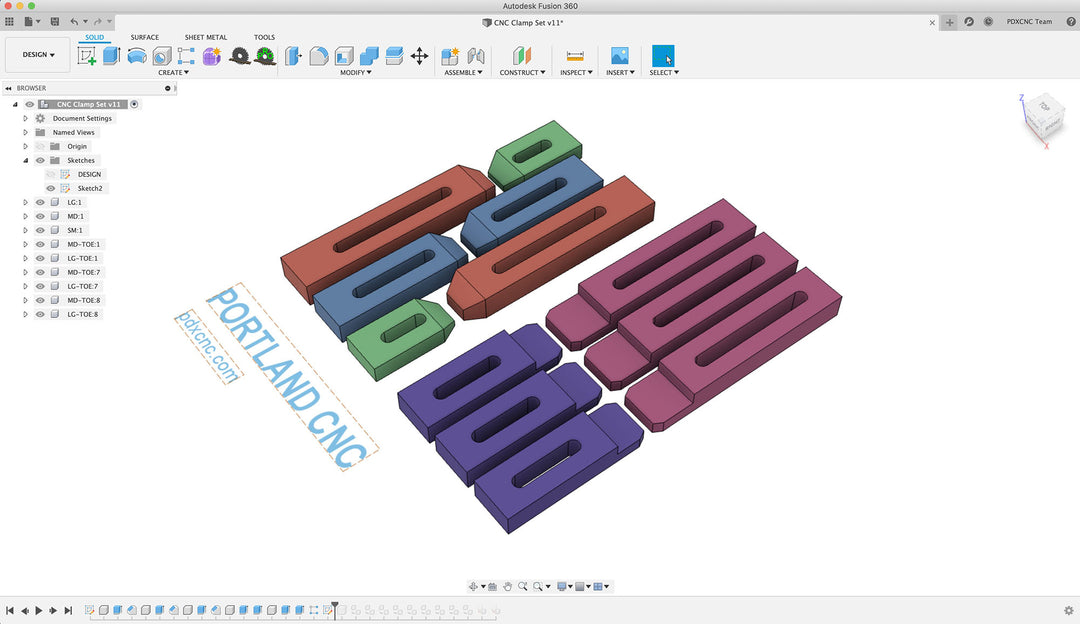This screenshot has width=1080, height=624.
Task: Click the ViewCube in the corner
Action: [1041, 114]
